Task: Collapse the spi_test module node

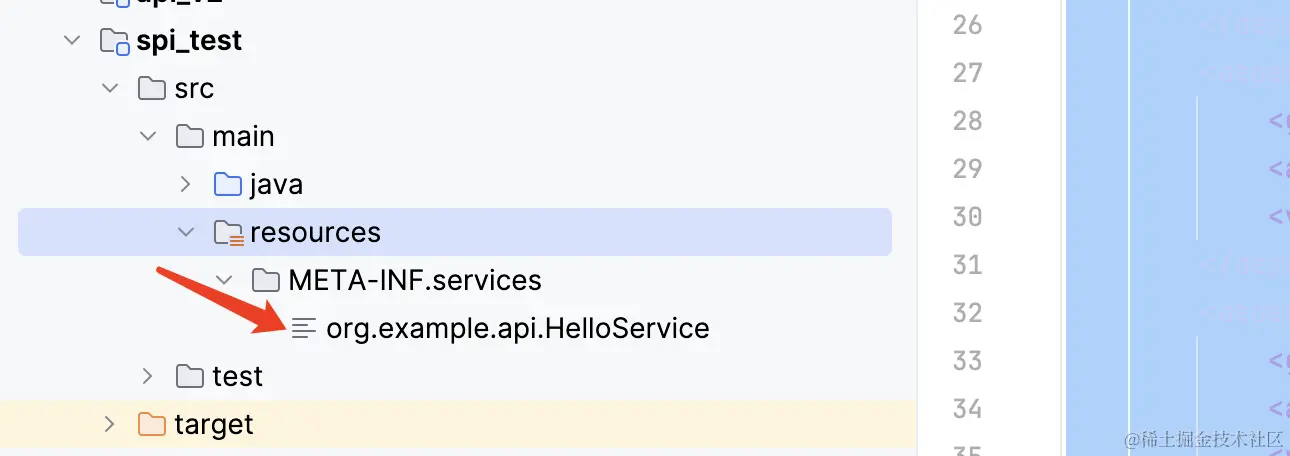Action: (71, 41)
